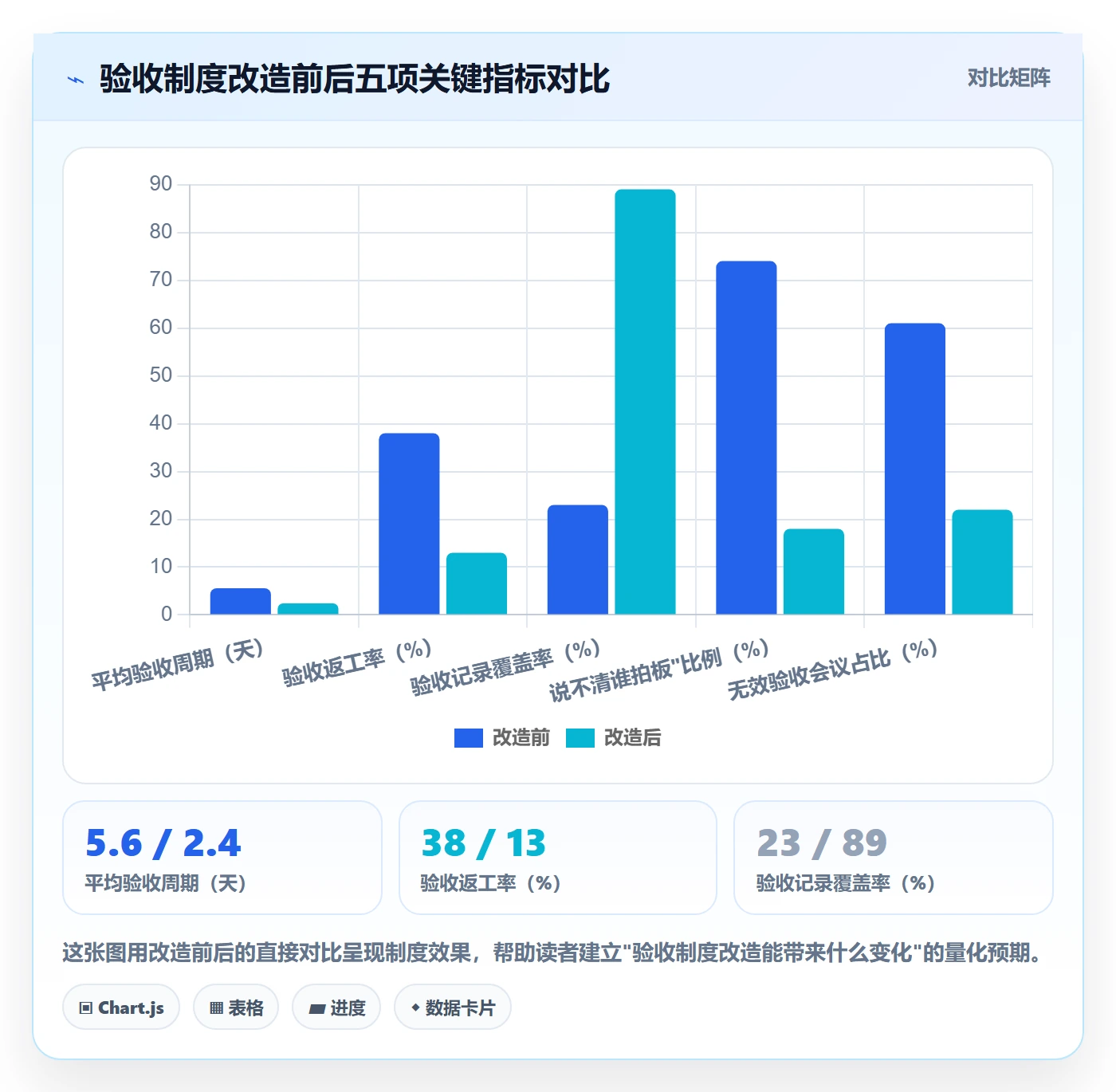Click the cyan 改造后 legend color swatch
Image resolution: width=1116 pixels, height=1092 pixels.
point(580,738)
